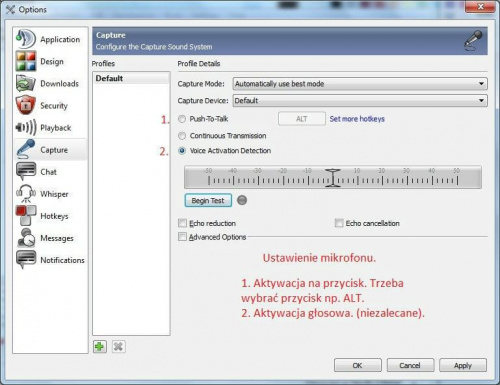The width and height of the screenshot is (500, 385).
Task: Click the Capture header microphone icon
Action: pyautogui.click(x=473, y=41)
